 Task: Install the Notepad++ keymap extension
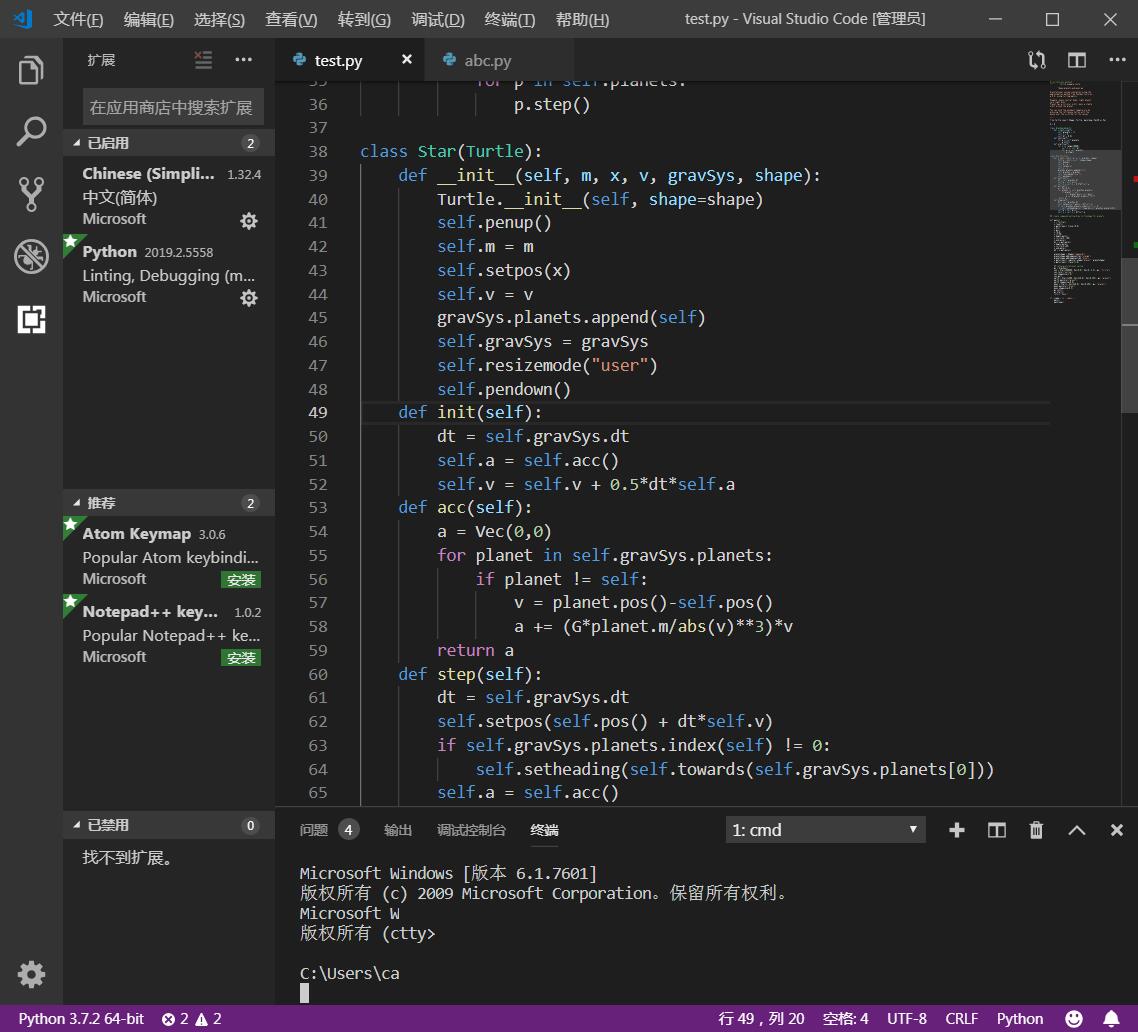(x=241, y=658)
